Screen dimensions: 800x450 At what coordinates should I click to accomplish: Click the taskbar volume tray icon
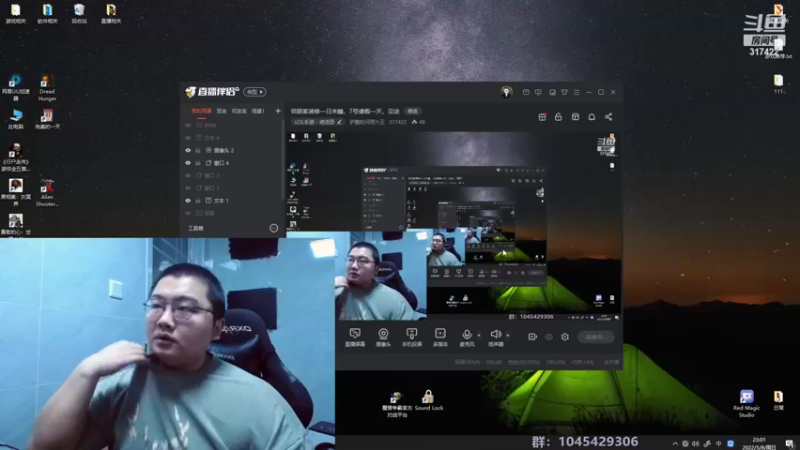pos(696,444)
